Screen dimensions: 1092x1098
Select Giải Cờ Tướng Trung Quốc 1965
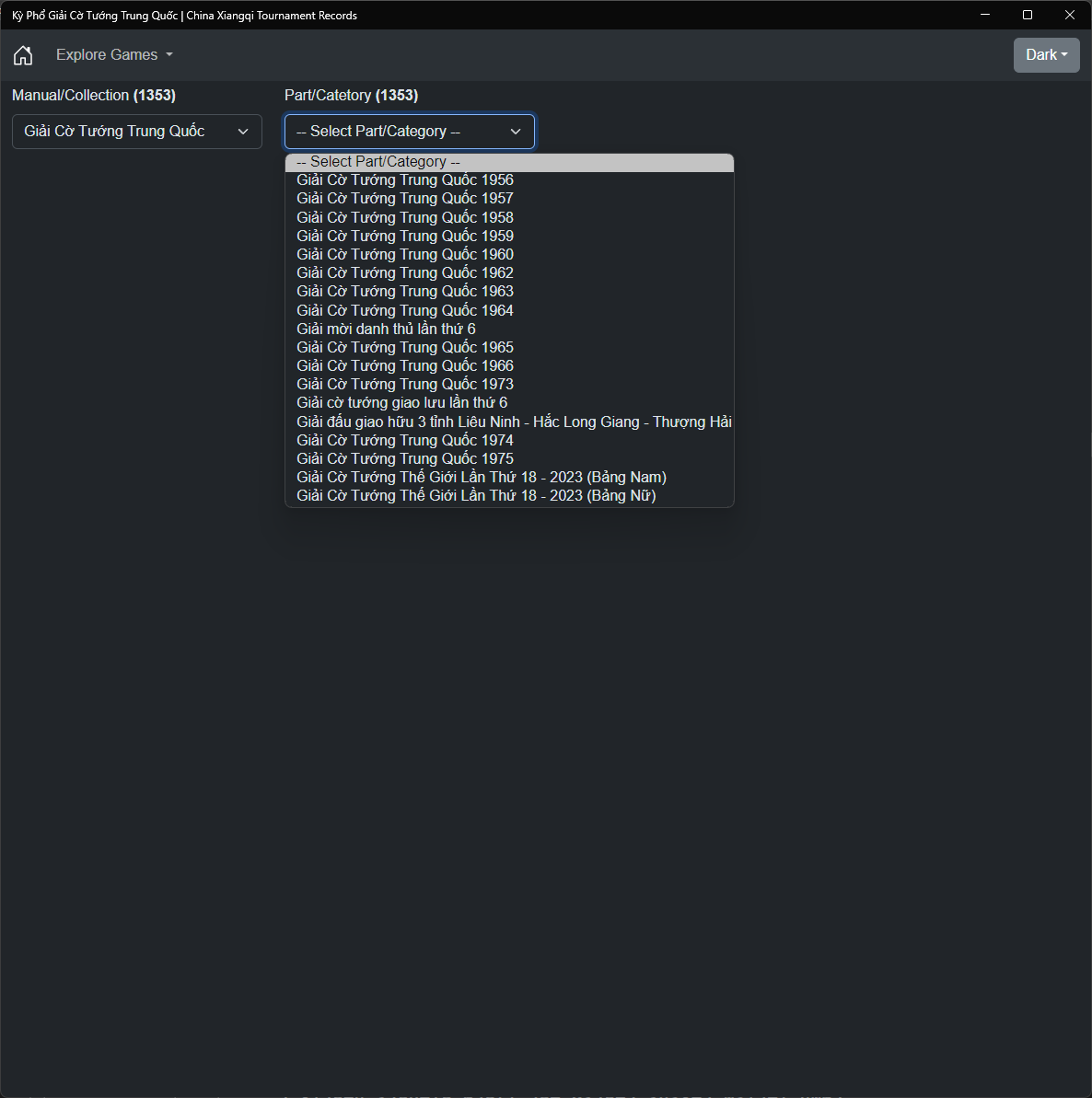[x=509, y=347]
